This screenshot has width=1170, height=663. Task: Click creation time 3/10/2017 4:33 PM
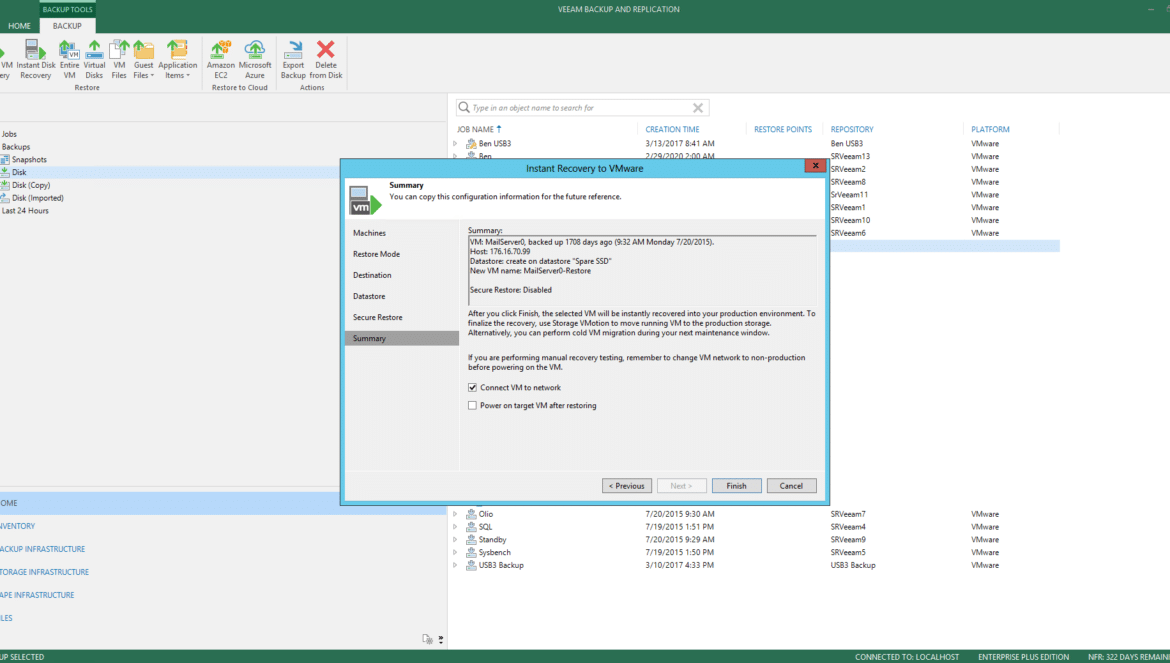679,565
